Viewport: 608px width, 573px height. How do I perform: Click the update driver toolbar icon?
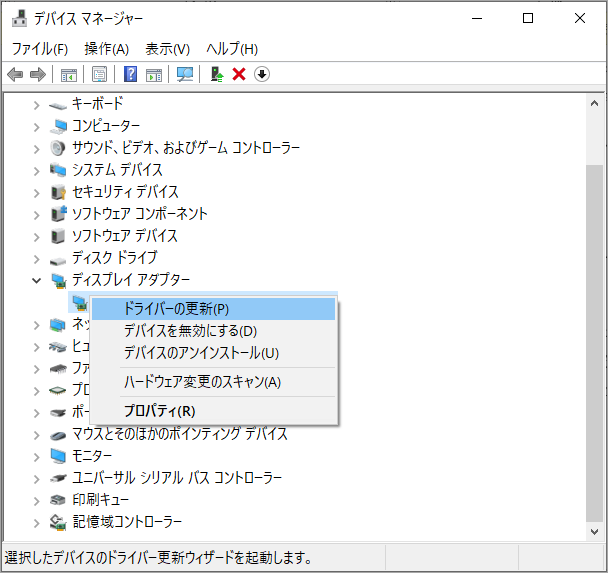[x=216, y=74]
